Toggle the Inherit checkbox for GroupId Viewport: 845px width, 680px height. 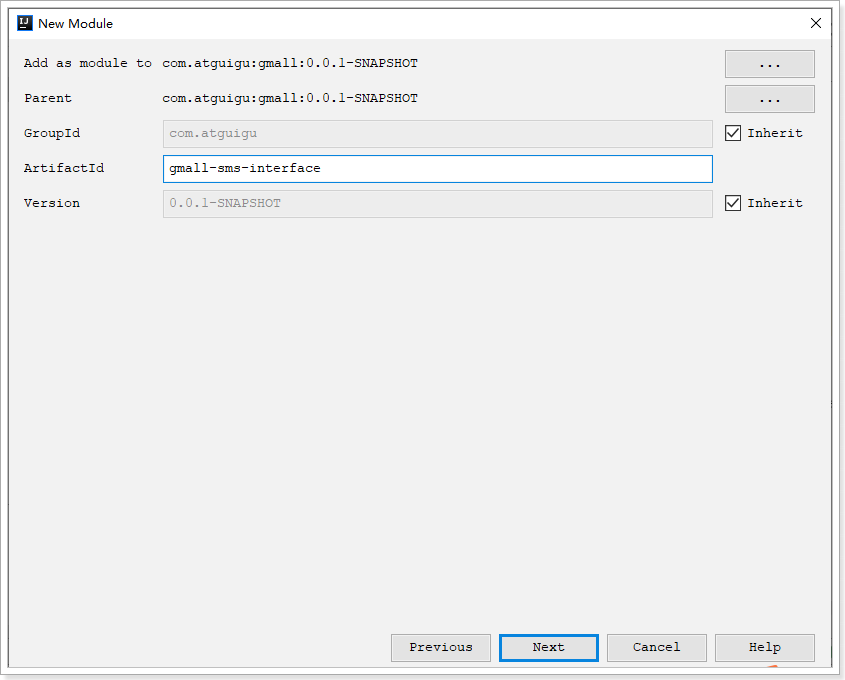coord(733,133)
